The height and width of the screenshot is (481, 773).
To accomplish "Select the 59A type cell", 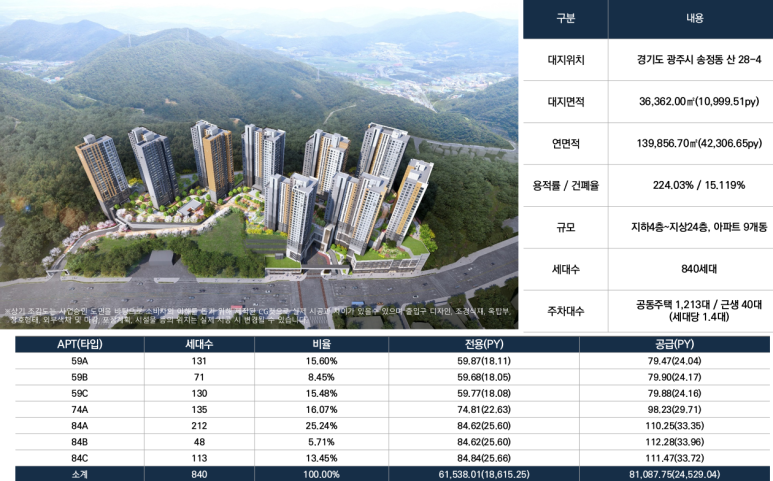I will pos(79,361).
